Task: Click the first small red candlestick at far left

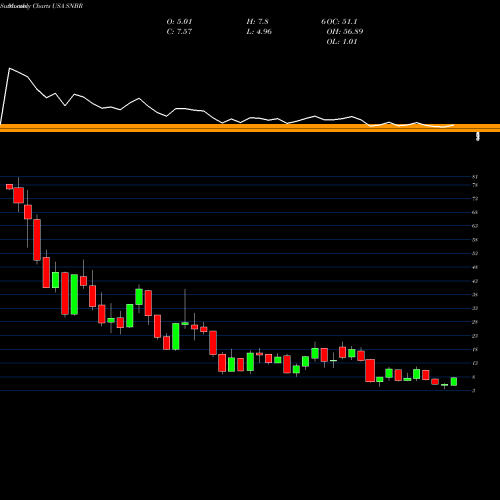Action: 9,187
